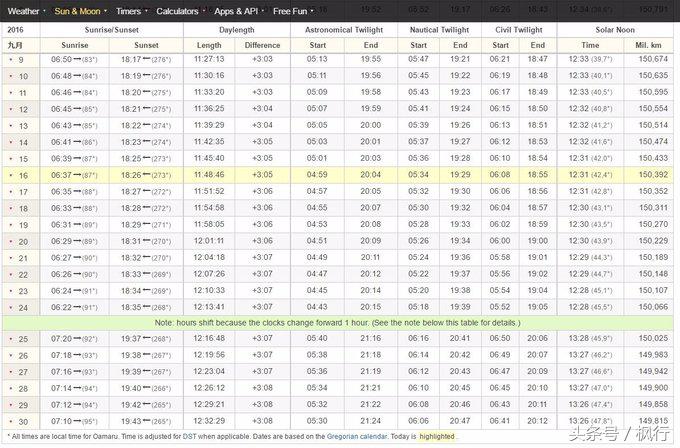This screenshot has width=680, height=448.
Task: Click the Civil Twilight header
Action: pos(519,30)
